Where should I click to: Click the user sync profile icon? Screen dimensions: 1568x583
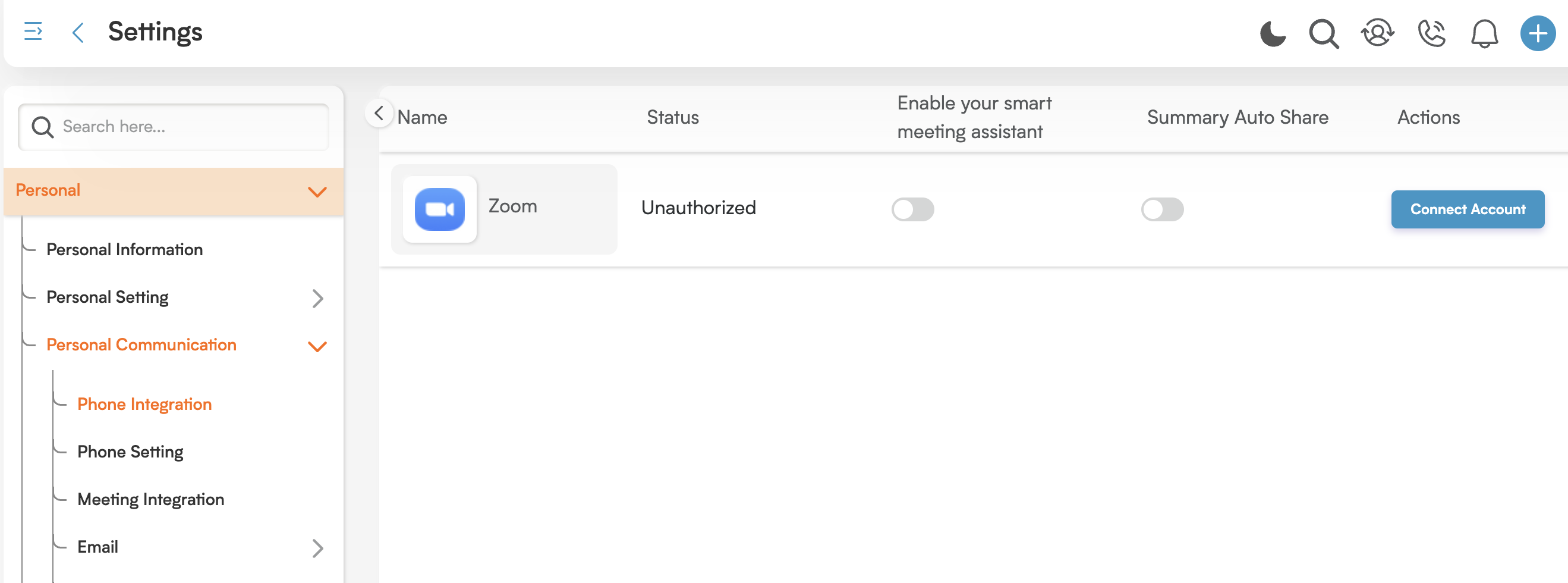coord(1377,33)
